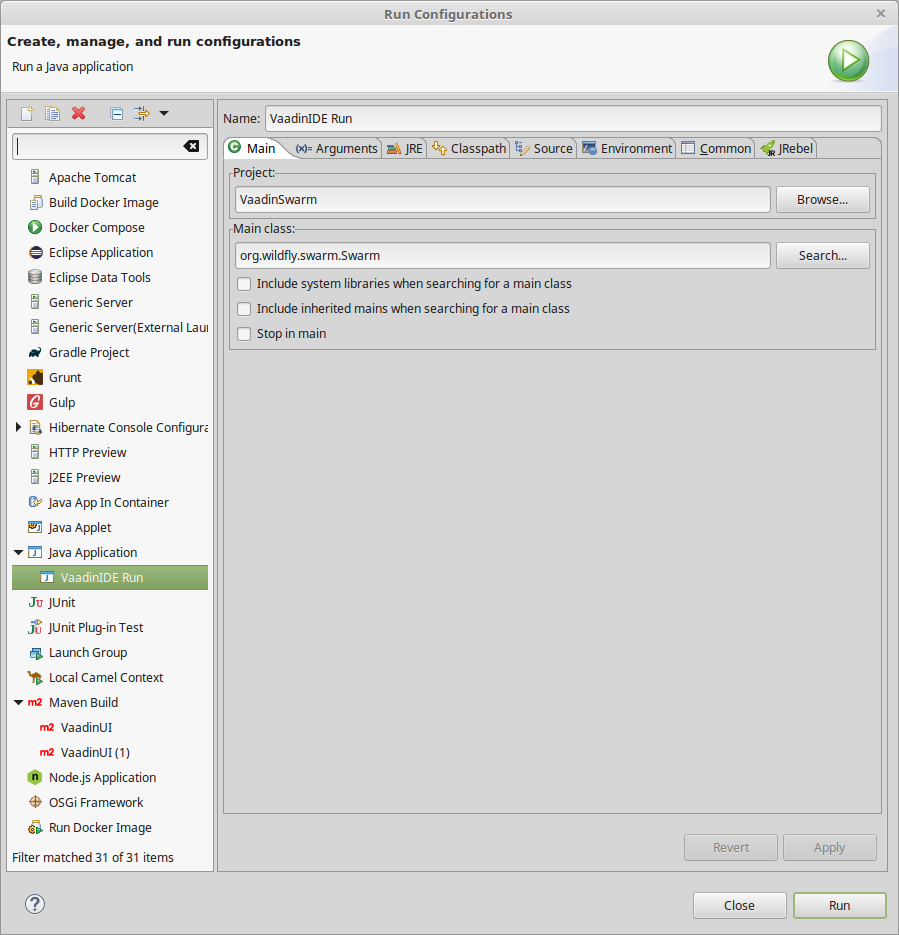Click the New launch configuration icon
The height and width of the screenshot is (935, 899).
tap(27, 113)
